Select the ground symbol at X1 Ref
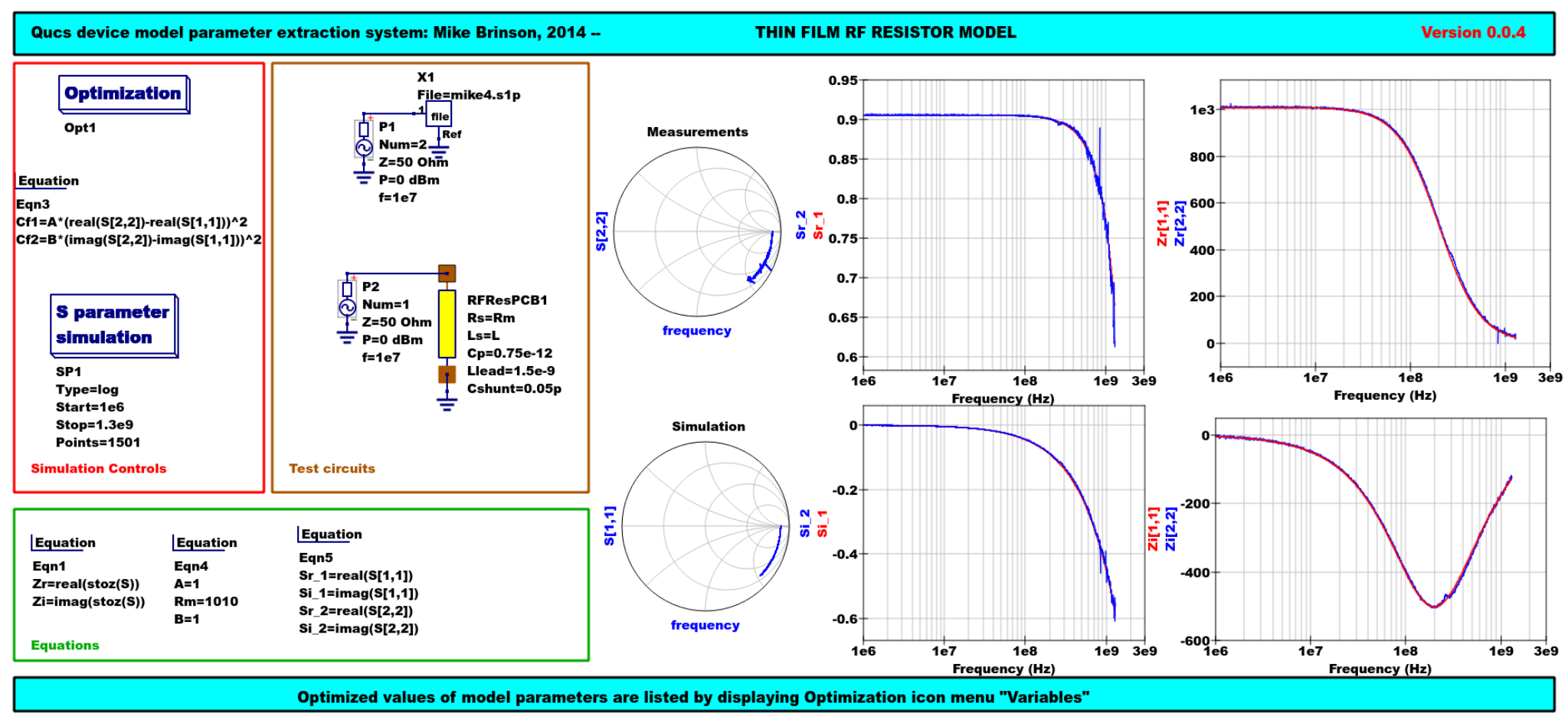The height and width of the screenshot is (723, 1568). pos(439,151)
